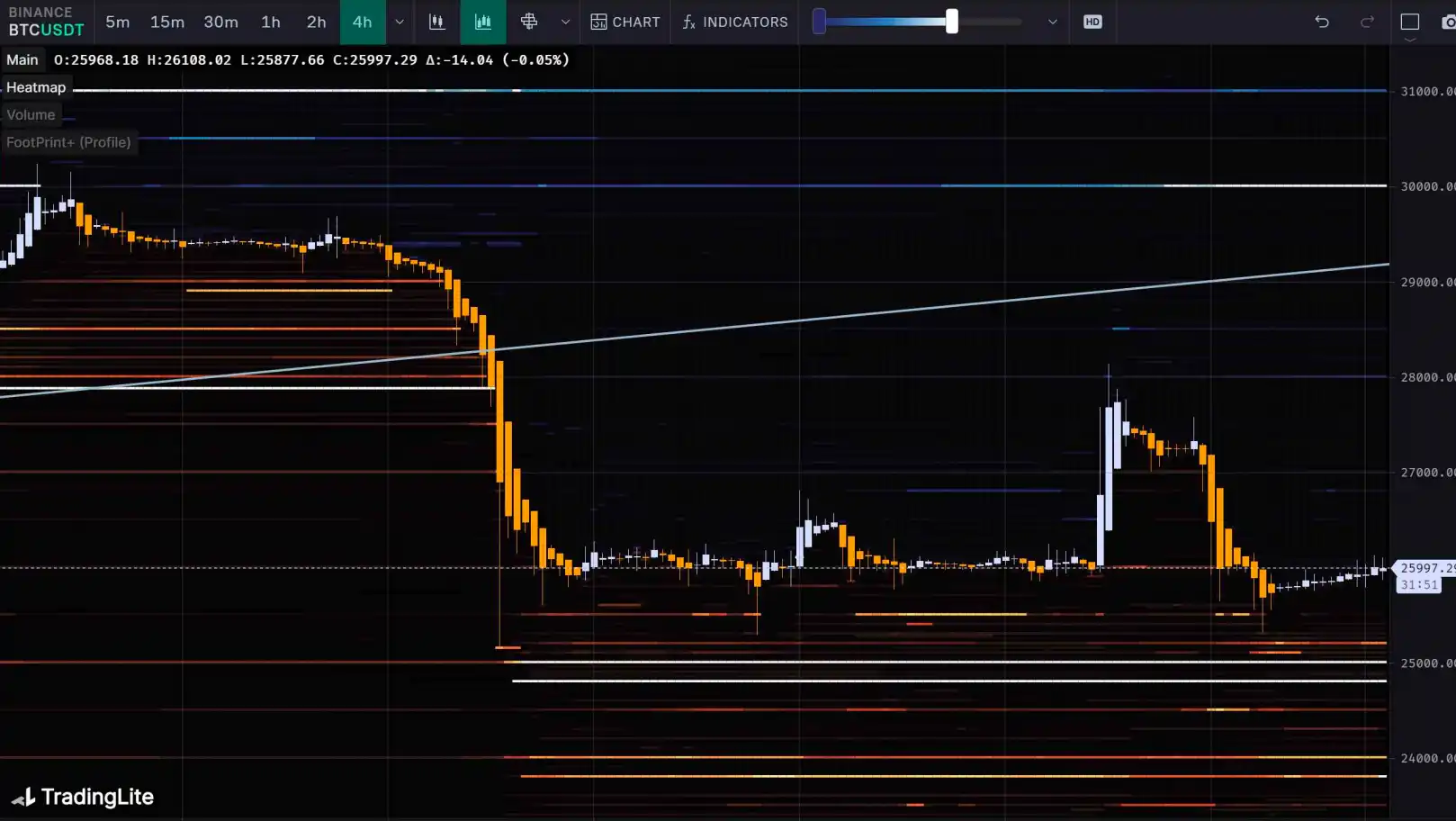Select the diagonal trendline on chart
This screenshot has width=1456, height=821.
point(695,330)
